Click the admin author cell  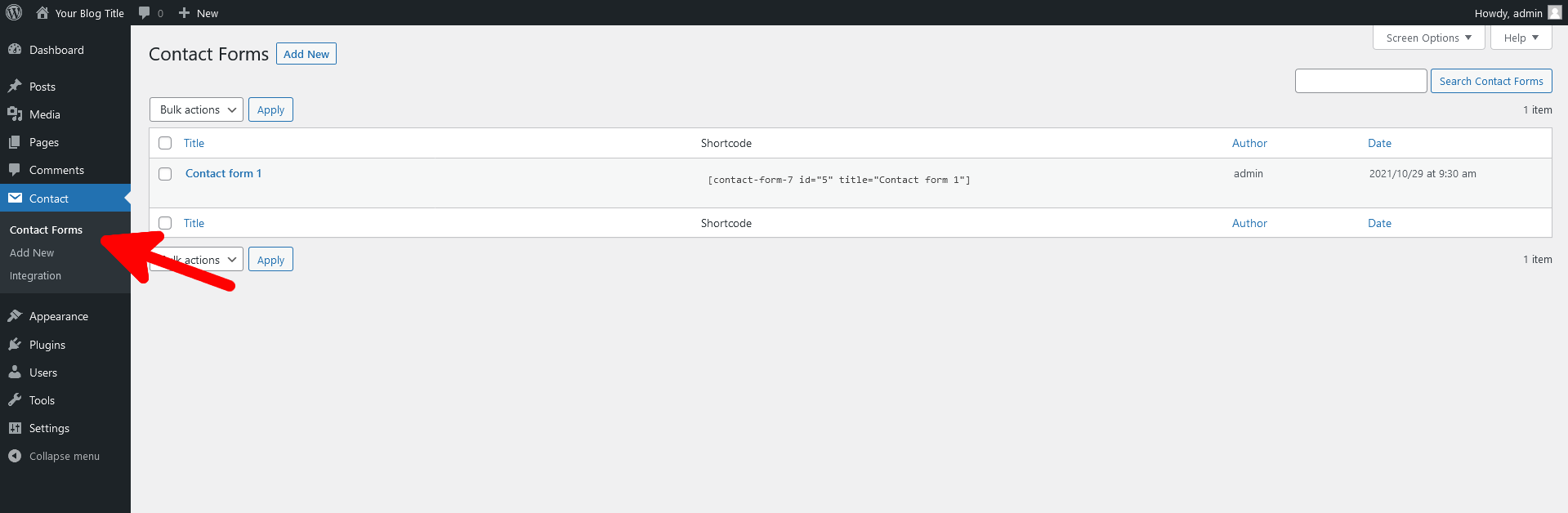(x=1249, y=173)
